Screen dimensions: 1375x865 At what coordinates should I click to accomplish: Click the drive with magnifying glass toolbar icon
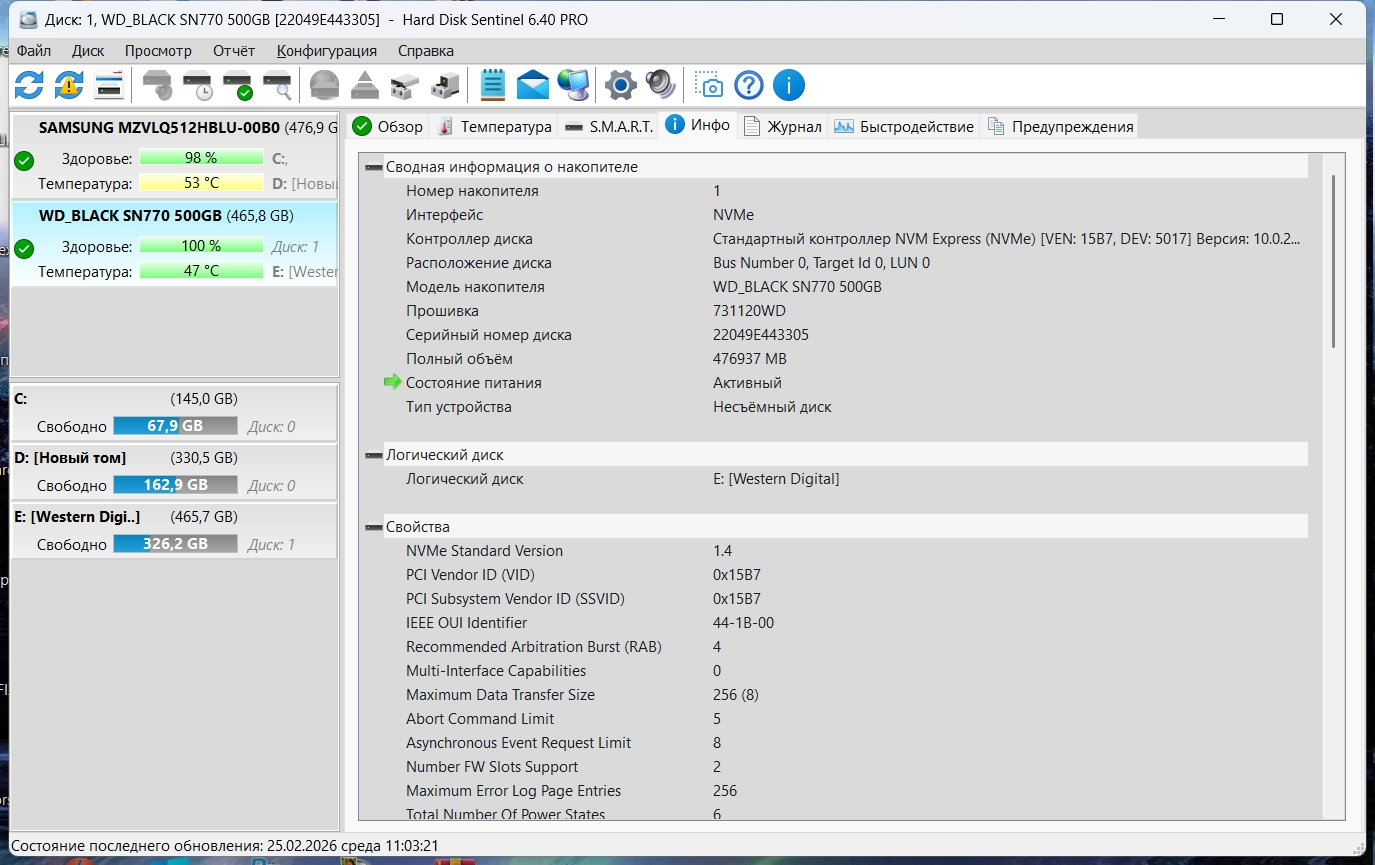277,85
